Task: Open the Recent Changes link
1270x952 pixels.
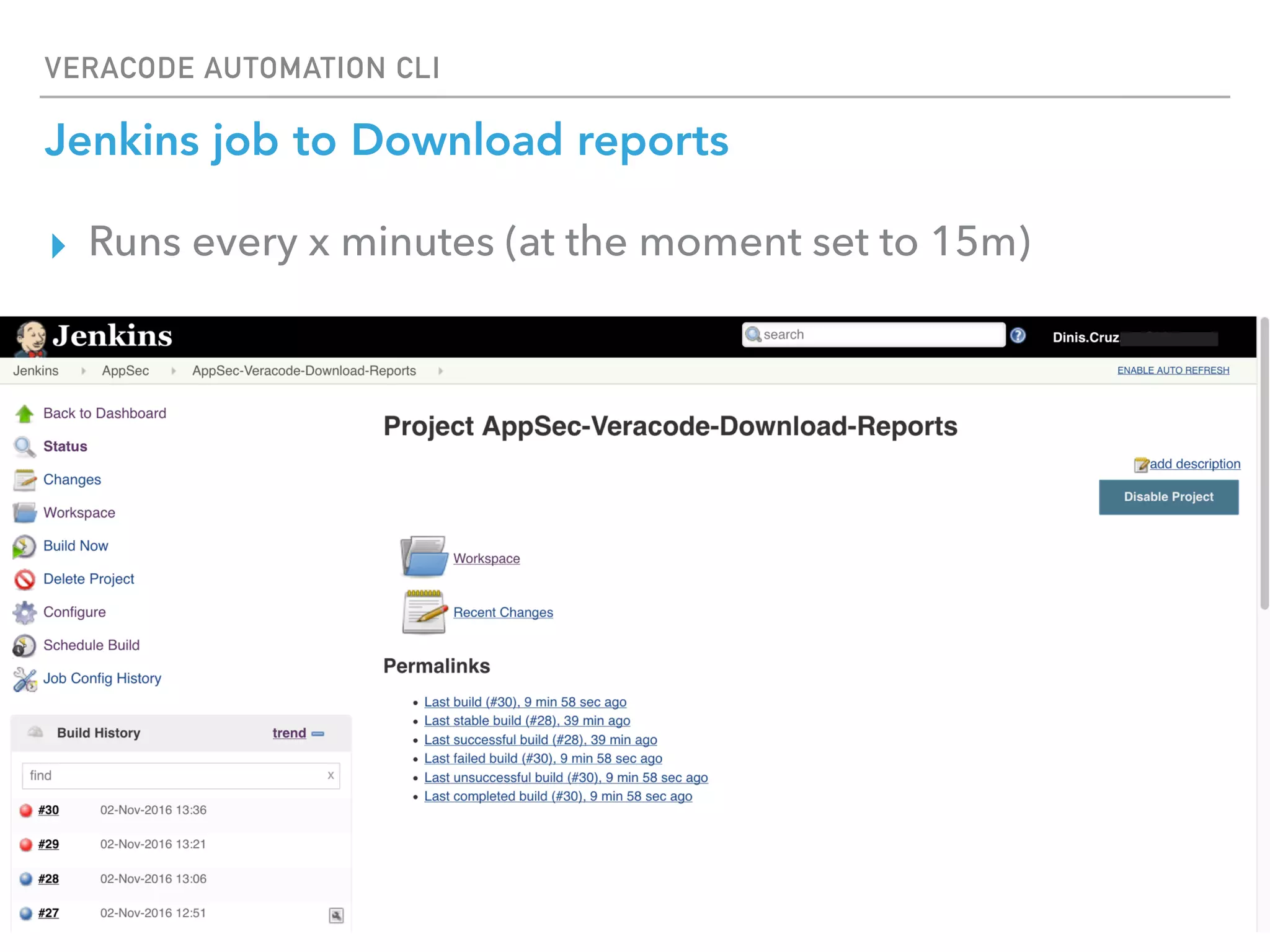Action: (x=503, y=612)
